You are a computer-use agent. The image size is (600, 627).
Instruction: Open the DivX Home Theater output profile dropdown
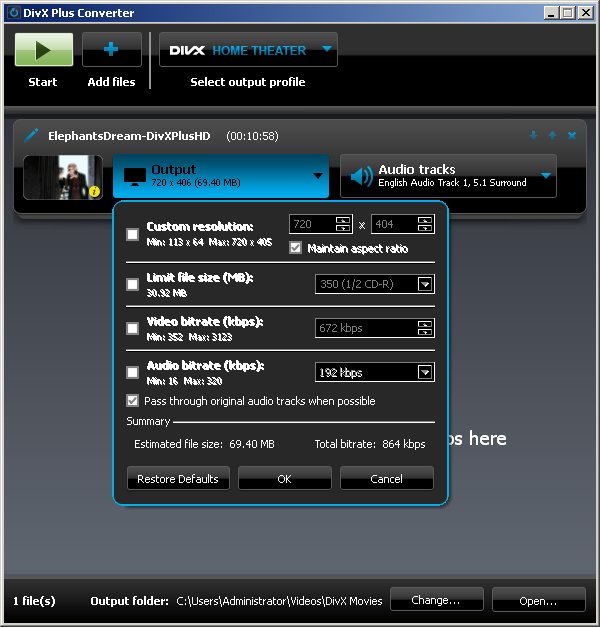click(248, 50)
